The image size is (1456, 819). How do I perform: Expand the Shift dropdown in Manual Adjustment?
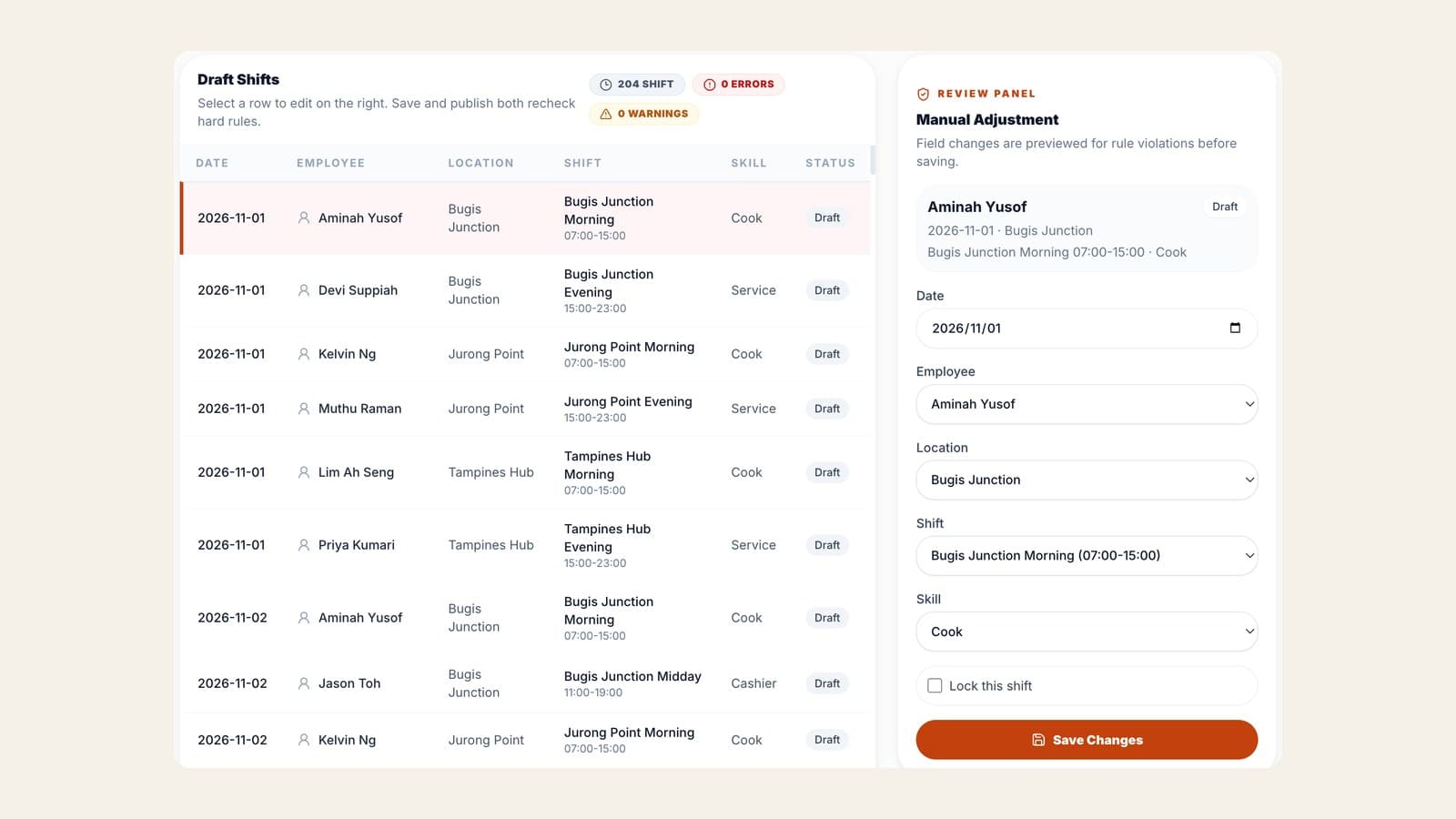pyautogui.click(x=1087, y=555)
